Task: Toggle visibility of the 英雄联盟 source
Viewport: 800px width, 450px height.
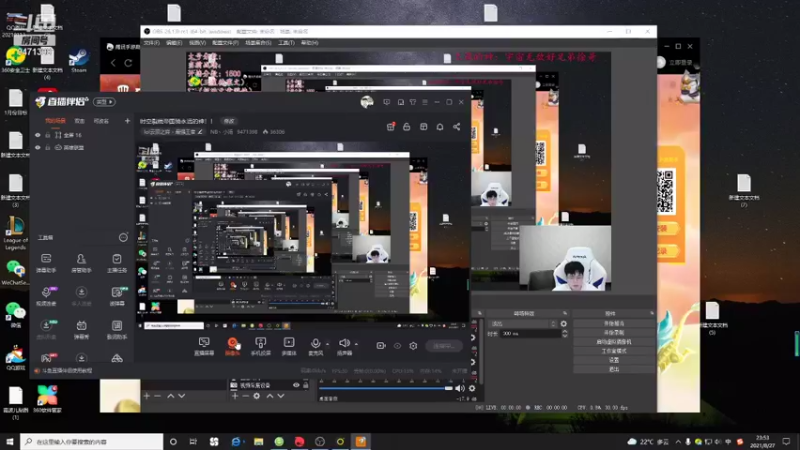Action: pos(38,147)
